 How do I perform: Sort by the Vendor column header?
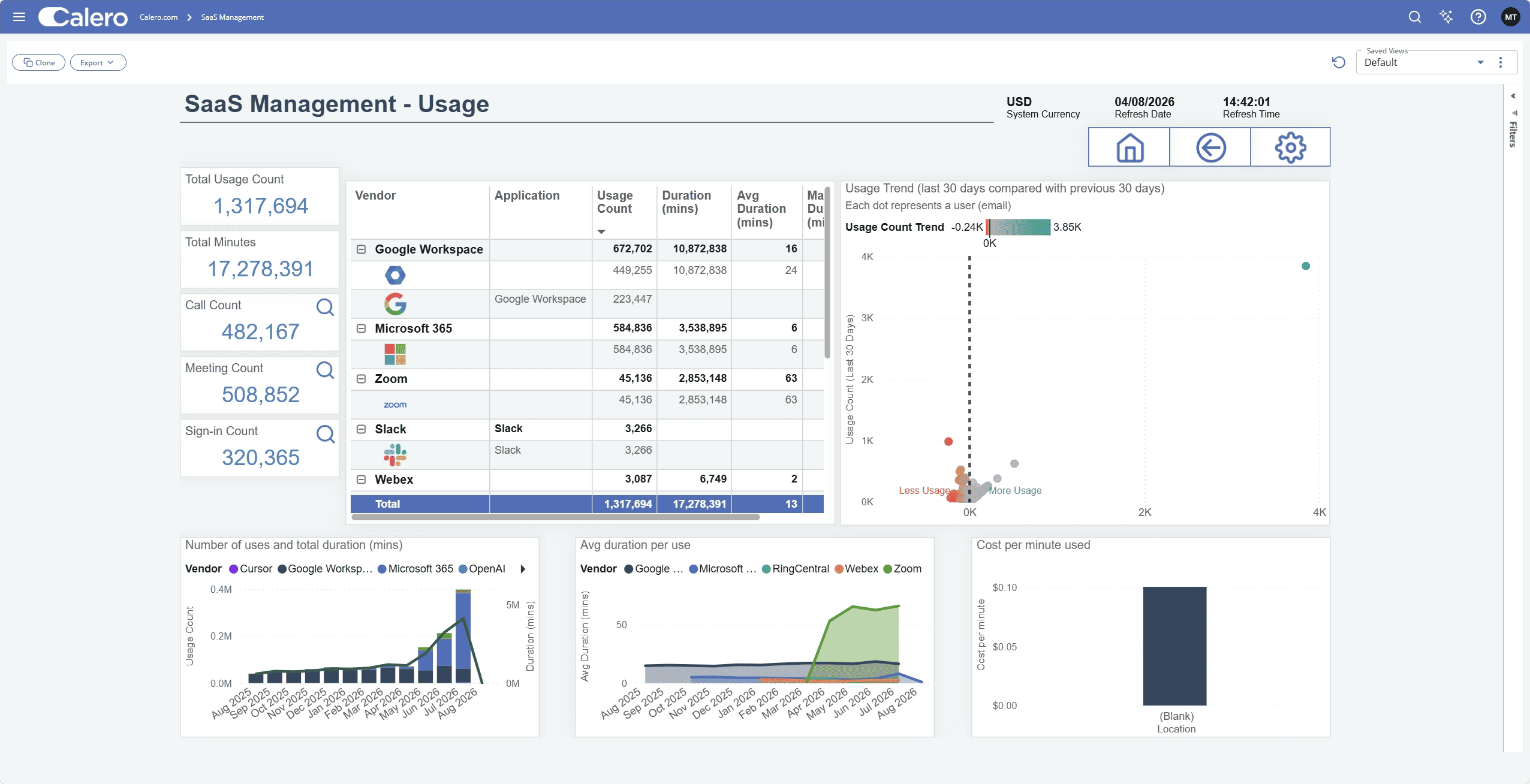click(x=375, y=195)
